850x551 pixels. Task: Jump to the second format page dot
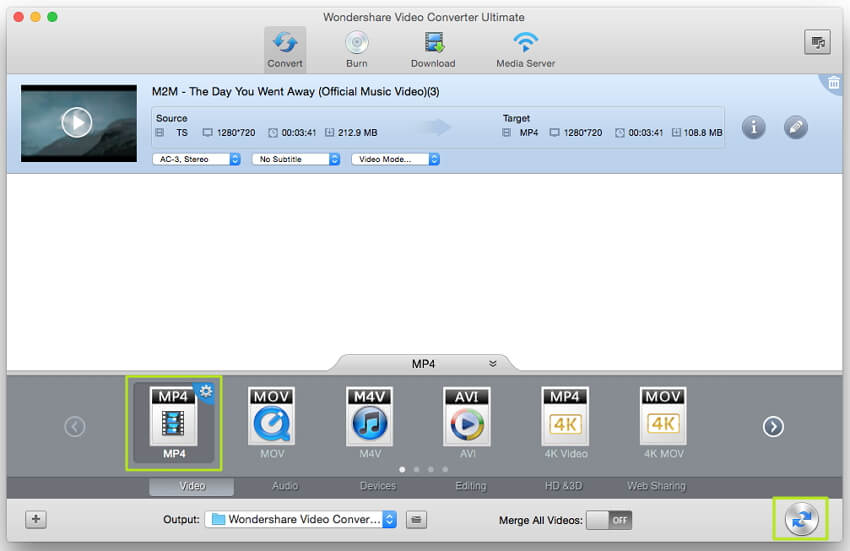(416, 469)
